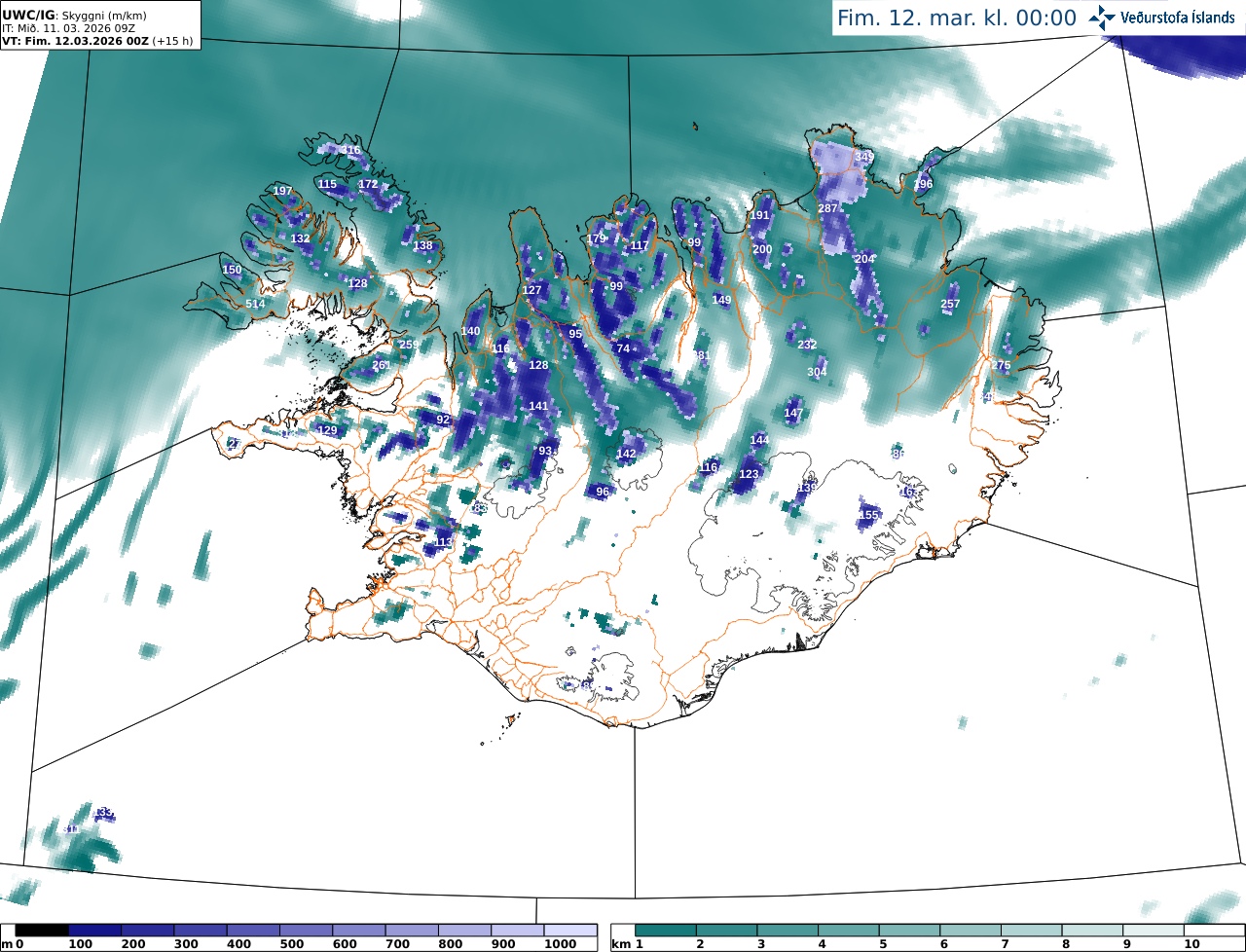Click the 316 visibility value on the map
The height and width of the screenshot is (952, 1246).
tap(350, 150)
